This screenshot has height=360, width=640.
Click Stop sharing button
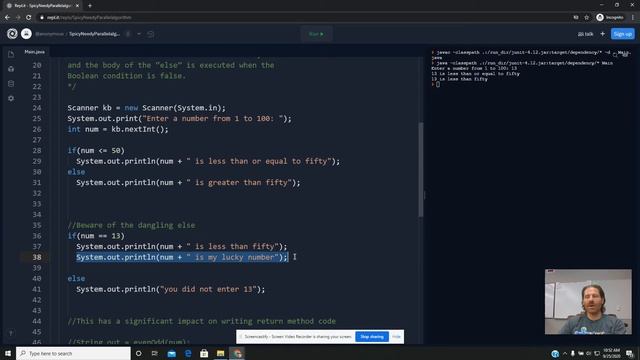pos(372,337)
